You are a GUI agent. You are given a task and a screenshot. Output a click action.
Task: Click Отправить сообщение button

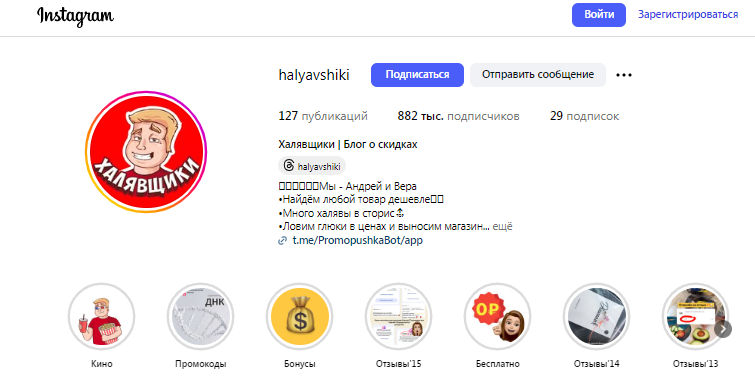click(538, 75)
